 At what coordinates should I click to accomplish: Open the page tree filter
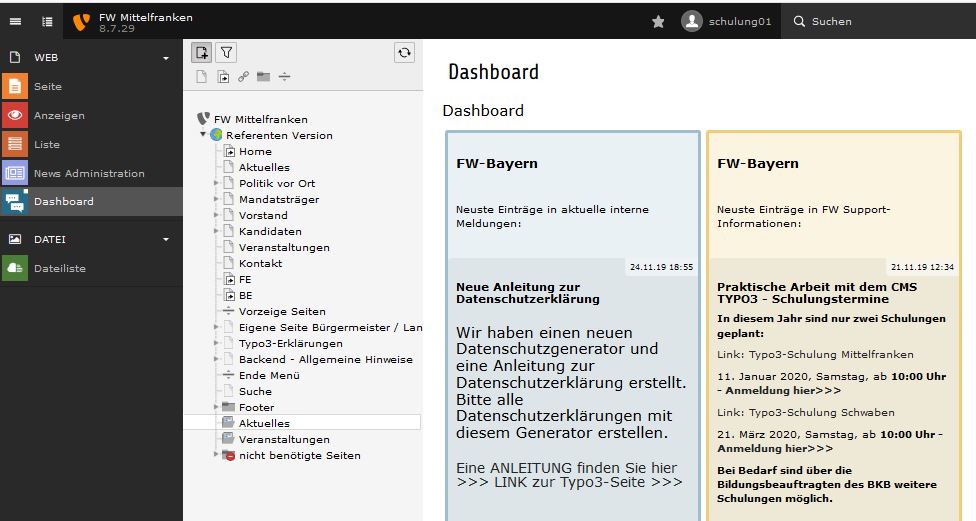click(x=227, y=53)
